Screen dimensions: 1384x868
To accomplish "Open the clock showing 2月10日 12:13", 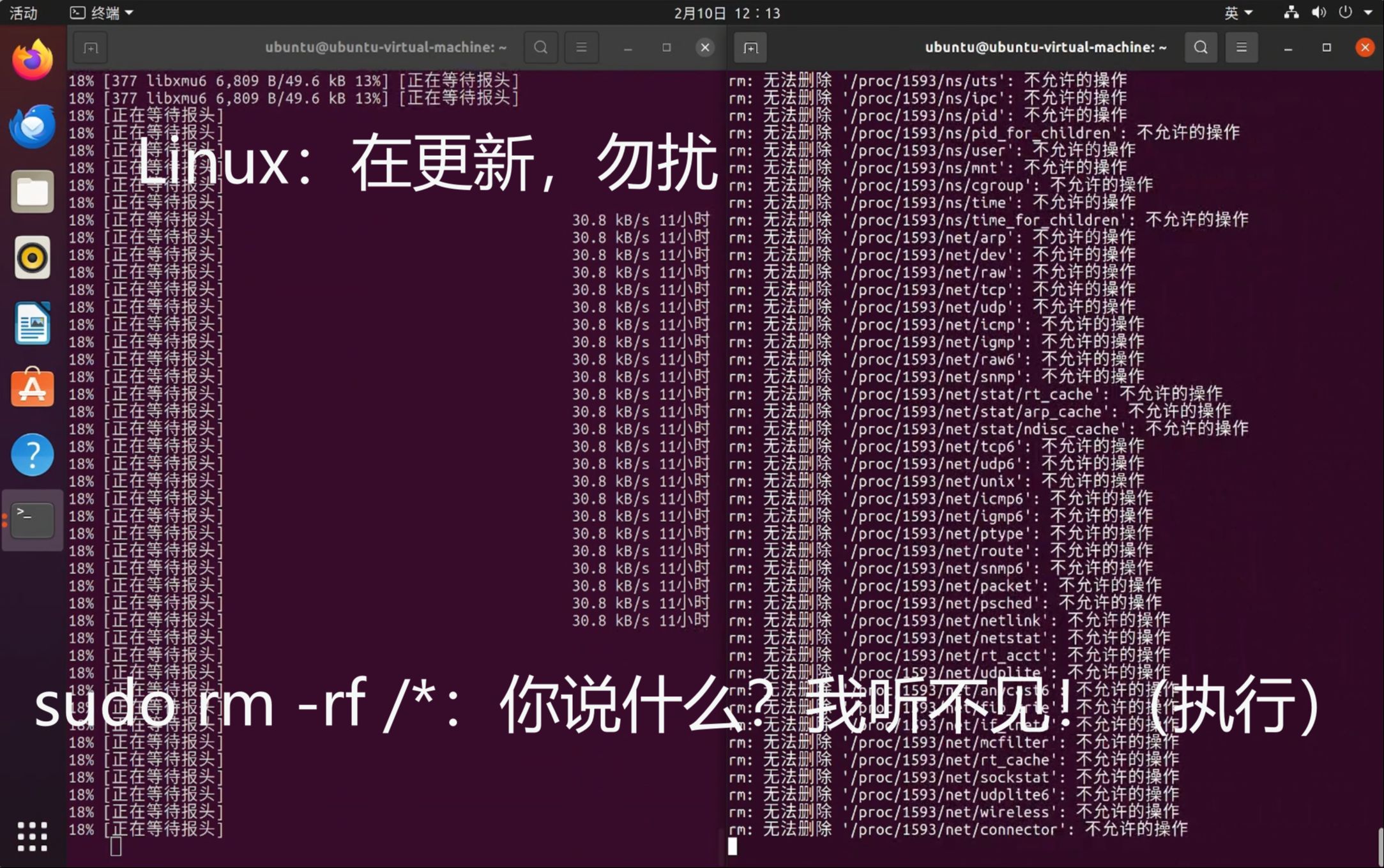I will (727, 13).
